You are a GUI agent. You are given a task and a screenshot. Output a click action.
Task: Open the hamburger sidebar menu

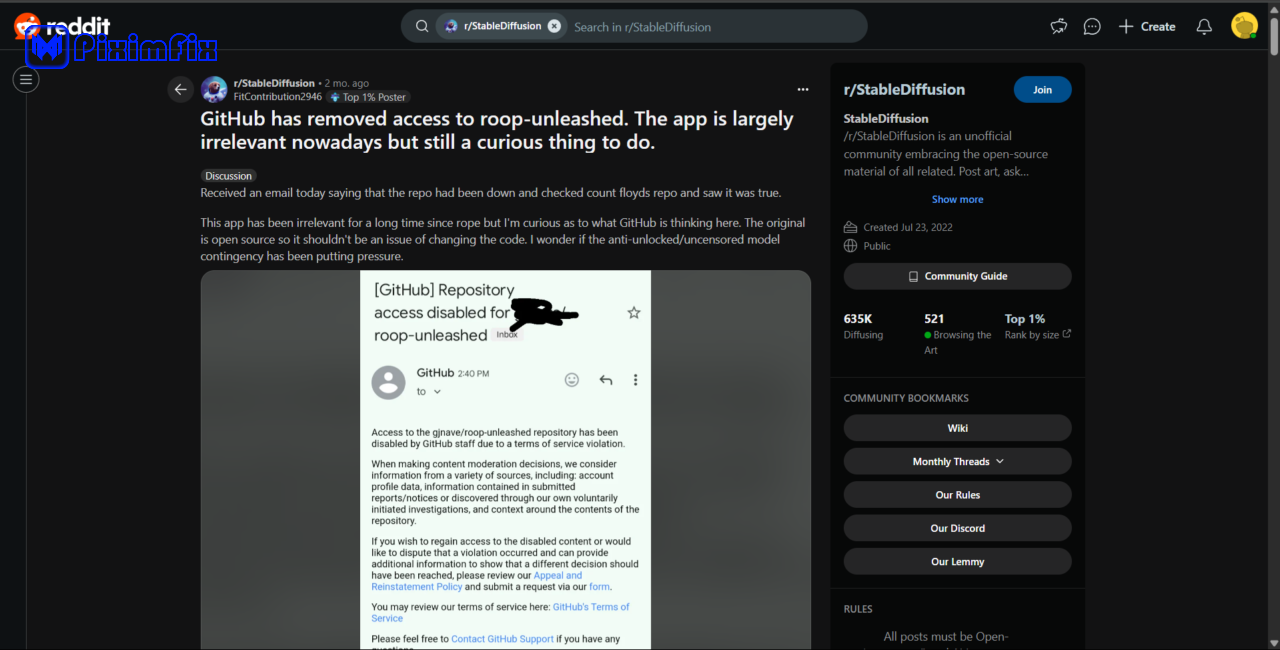pyautogui.click(x=26, y=79)
